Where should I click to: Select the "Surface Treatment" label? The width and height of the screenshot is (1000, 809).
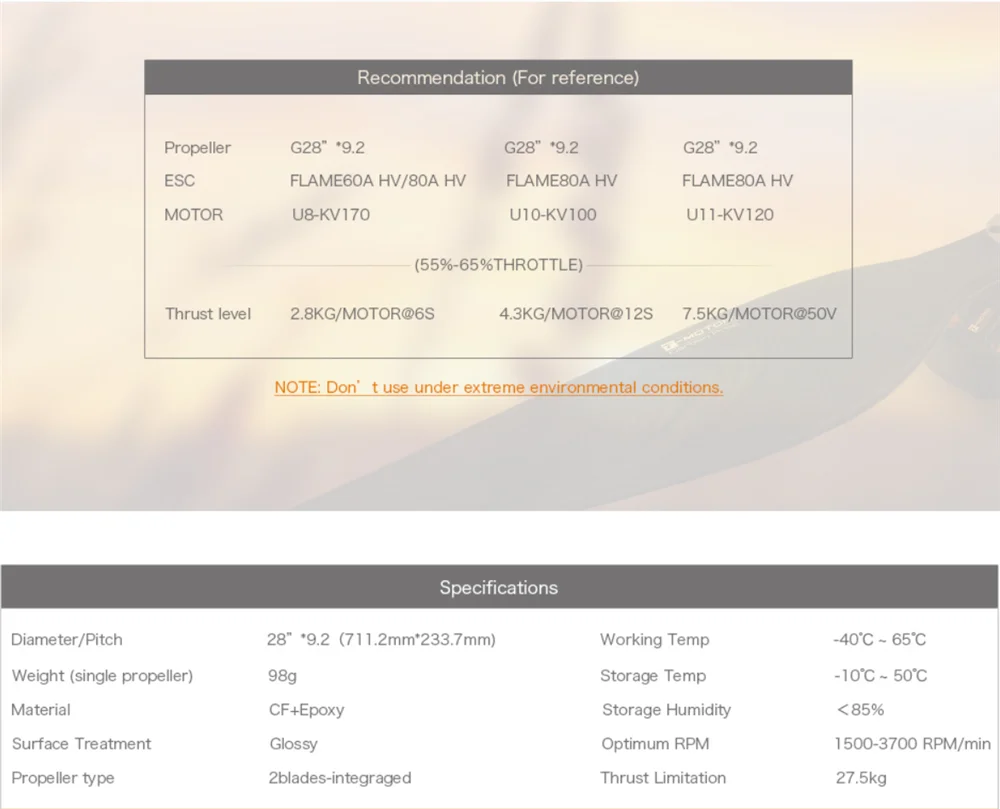82,744
